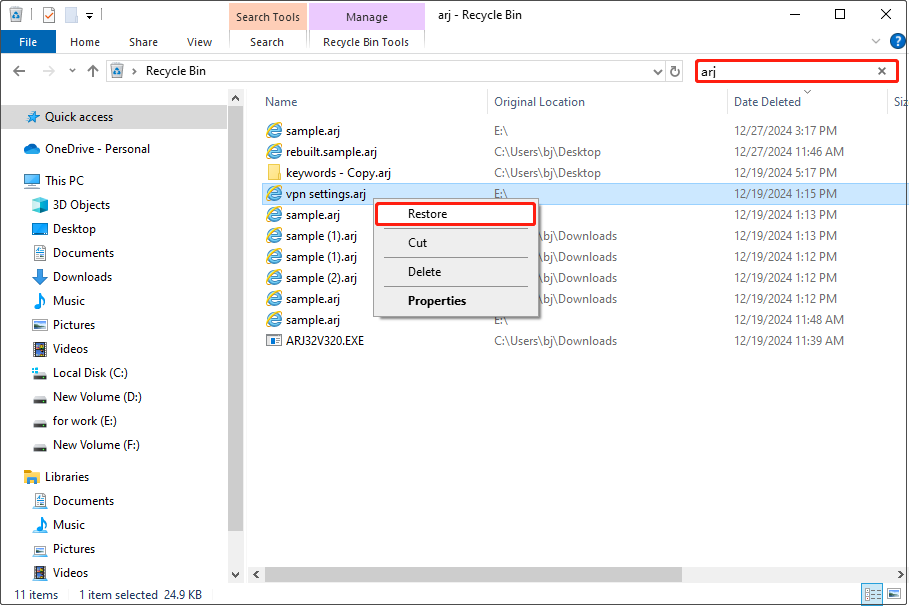
Task: Open the File menu
Action: 28,42
